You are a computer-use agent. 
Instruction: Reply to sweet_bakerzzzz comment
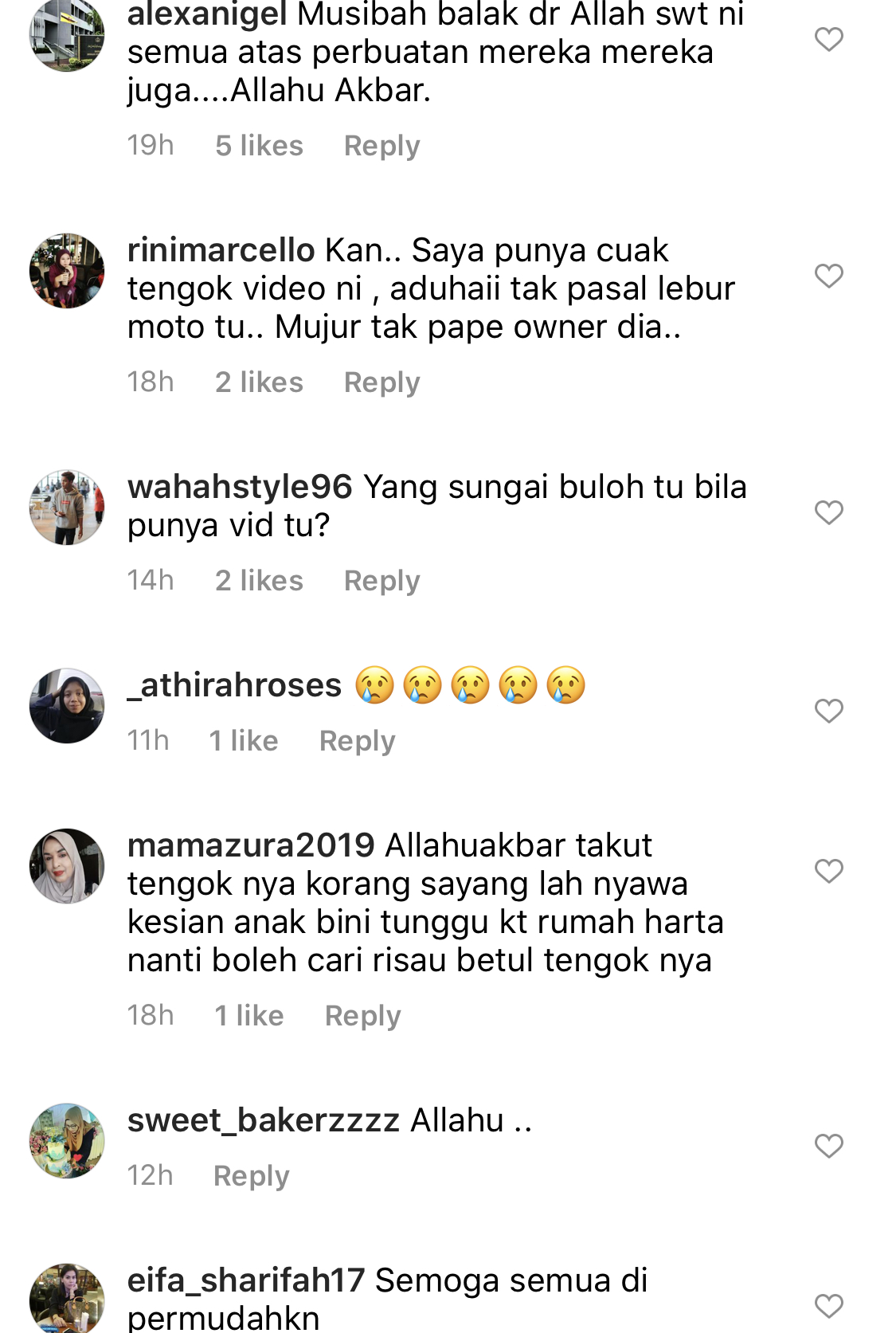(251, 1176)
